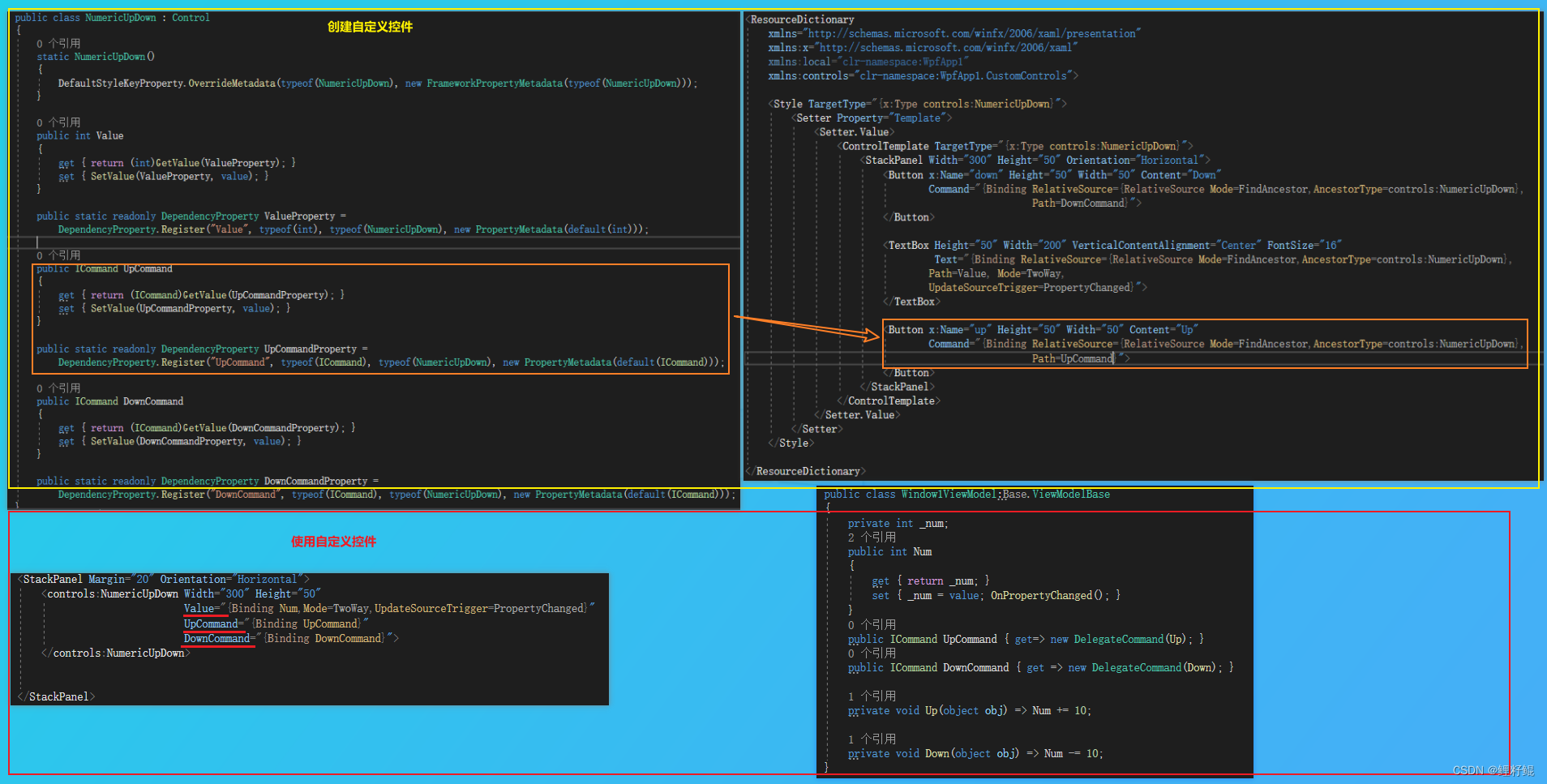1547x784 pixels.
Task: Click the 'public class NumericUpDown : Control' declaration
Action: [x=112, y=18]
